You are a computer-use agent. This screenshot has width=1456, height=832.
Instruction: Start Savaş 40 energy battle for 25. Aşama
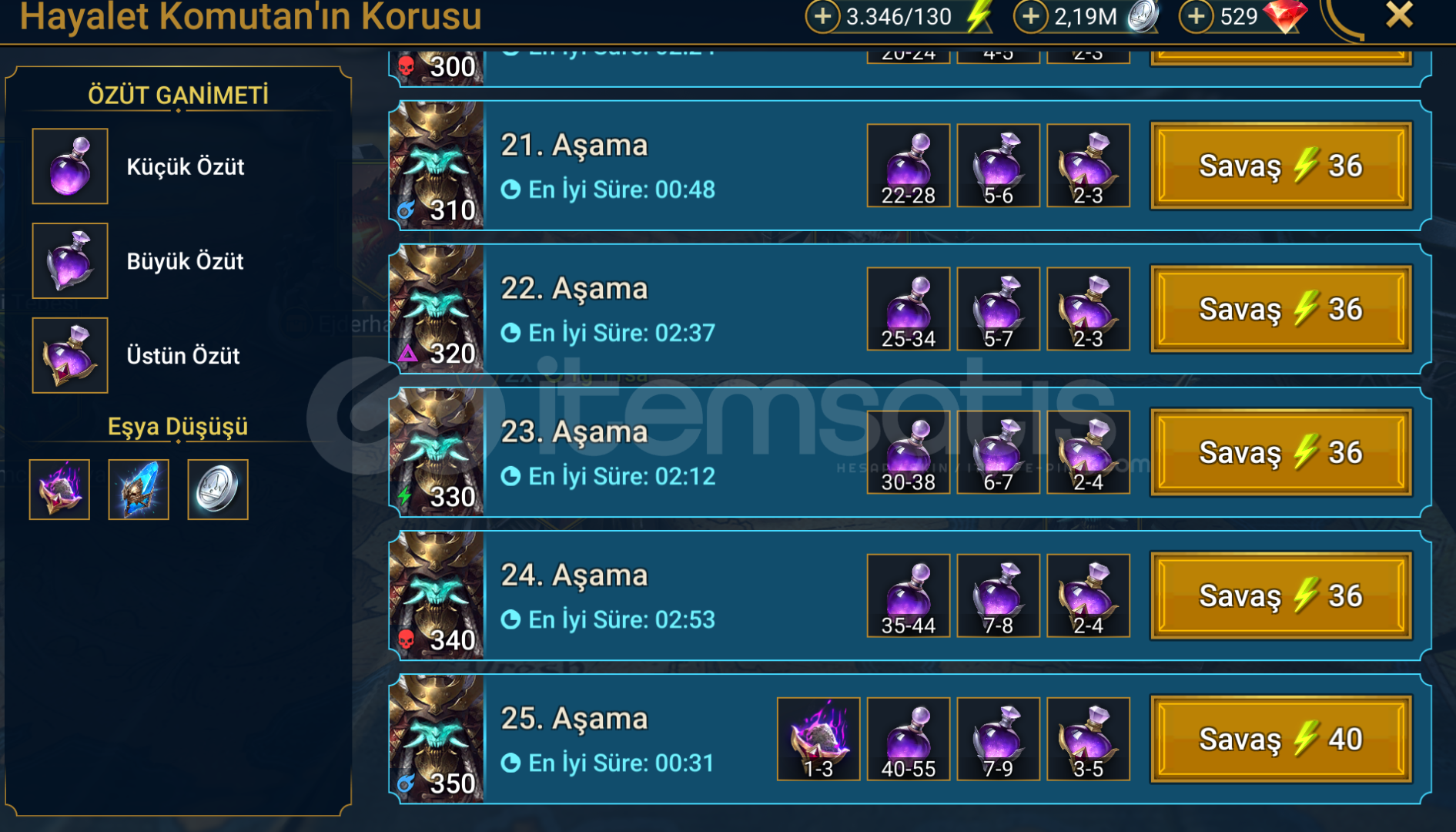(x=1281, y=739)
